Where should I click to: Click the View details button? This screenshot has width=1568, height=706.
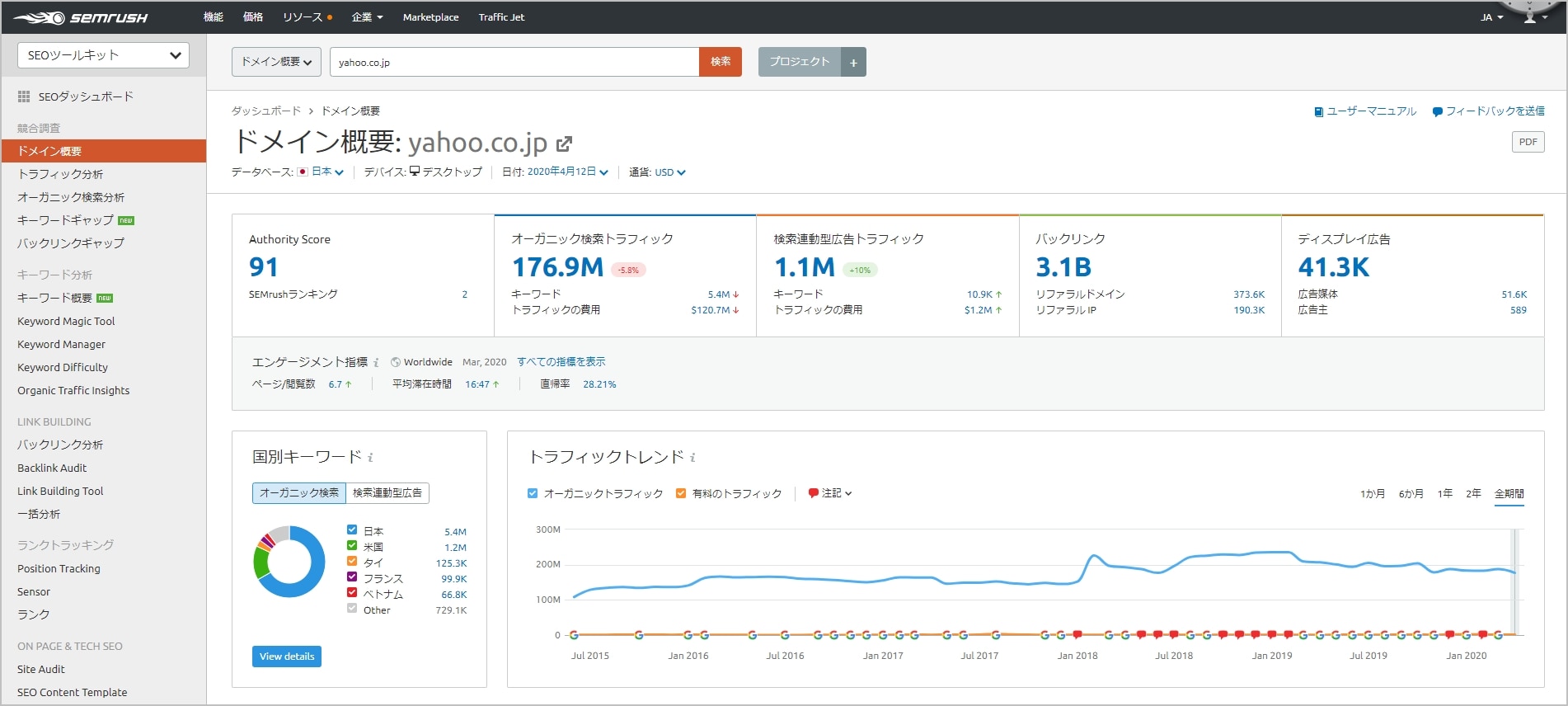click(x=287, y=657)
